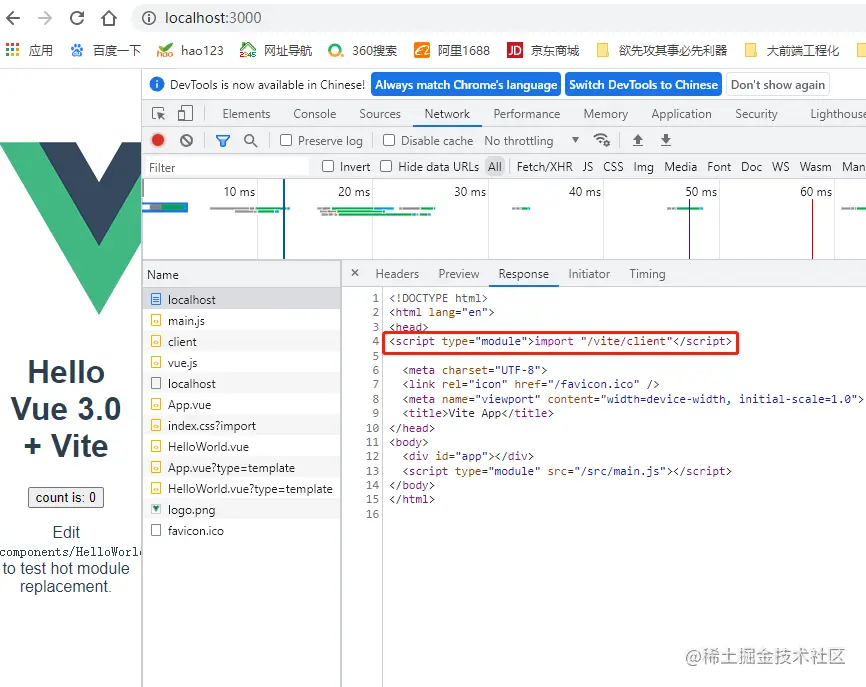Toggle the network filter funnel icon
The image size is (866, 687).
click(x=223, y=141)
